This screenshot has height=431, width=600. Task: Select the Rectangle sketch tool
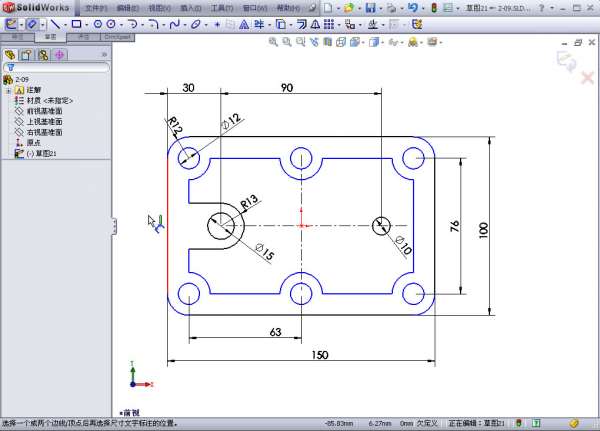pos(75,23)
